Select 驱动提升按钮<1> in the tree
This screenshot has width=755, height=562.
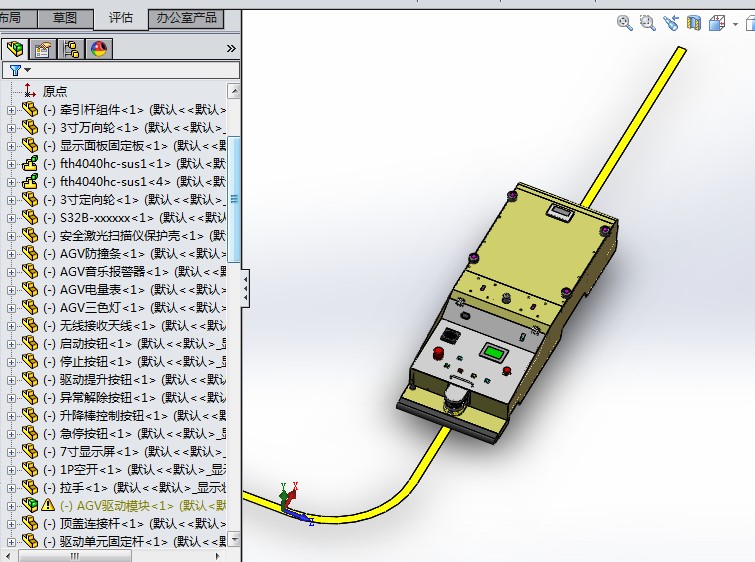(134, 380)
